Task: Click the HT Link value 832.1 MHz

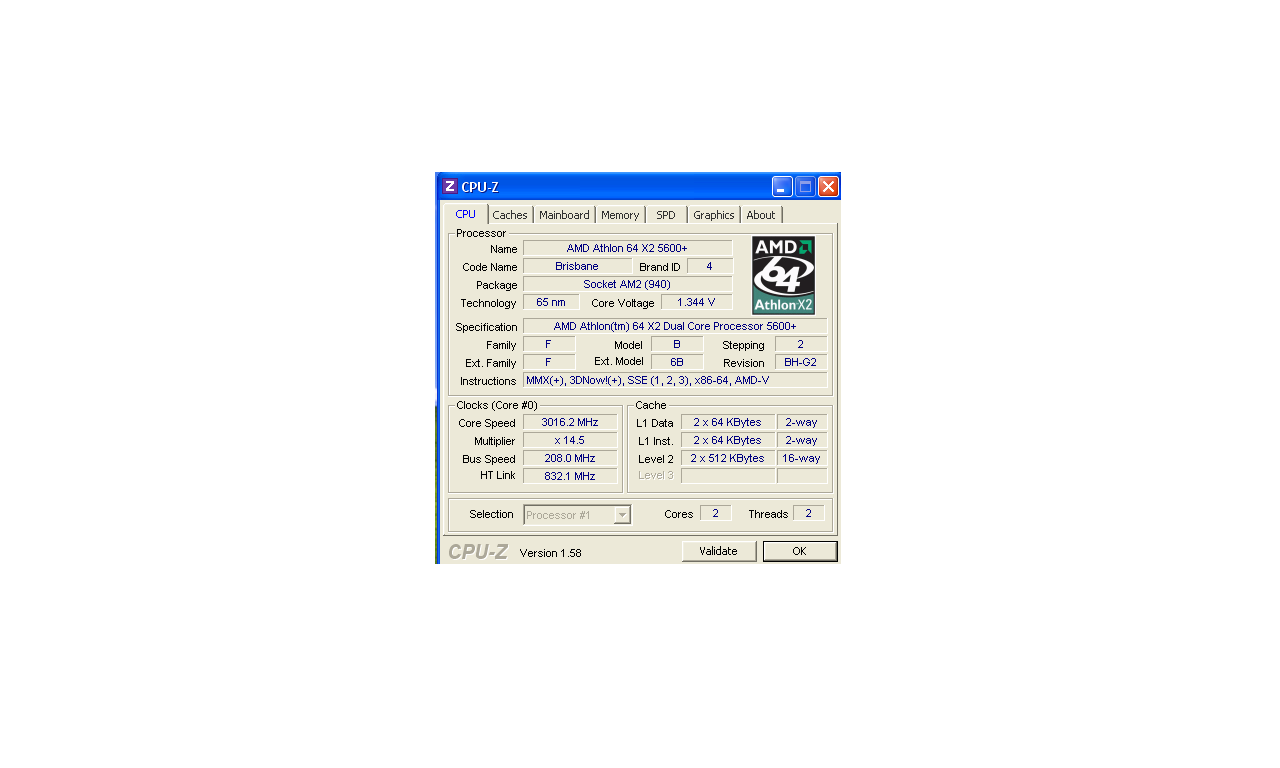Action: [570, 476]
